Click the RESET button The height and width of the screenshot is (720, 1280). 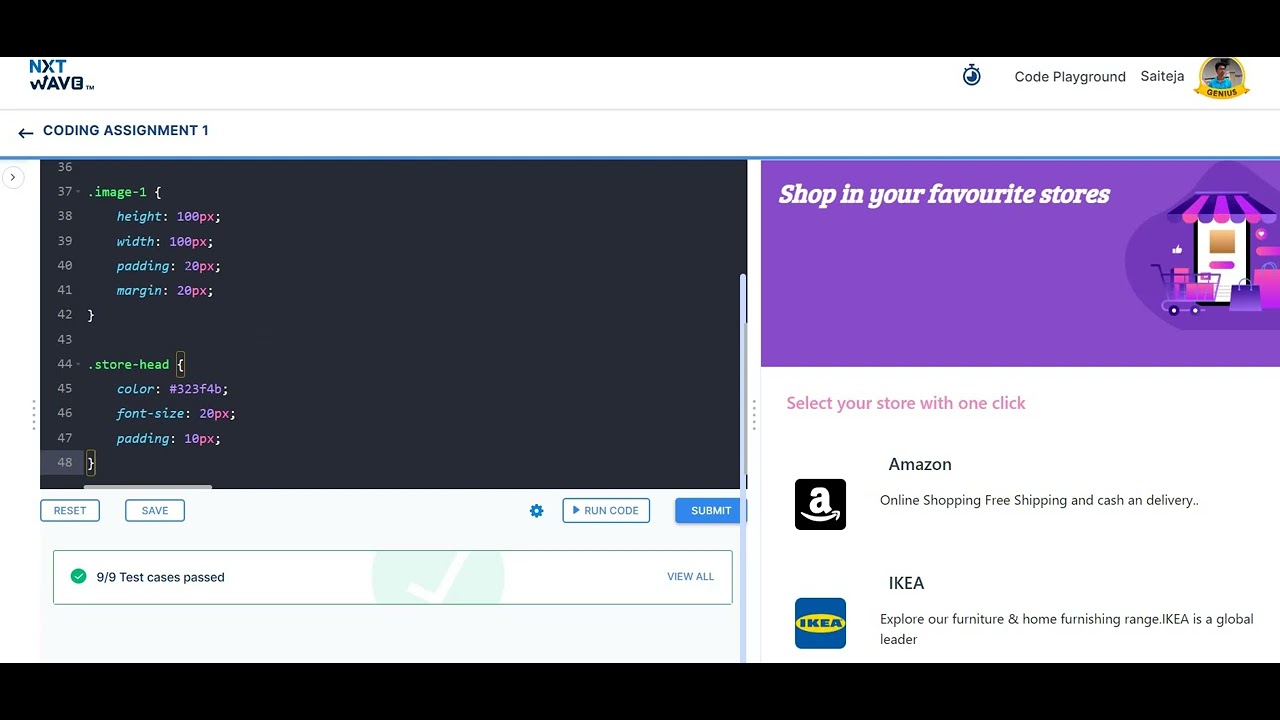tap(70, 510)
